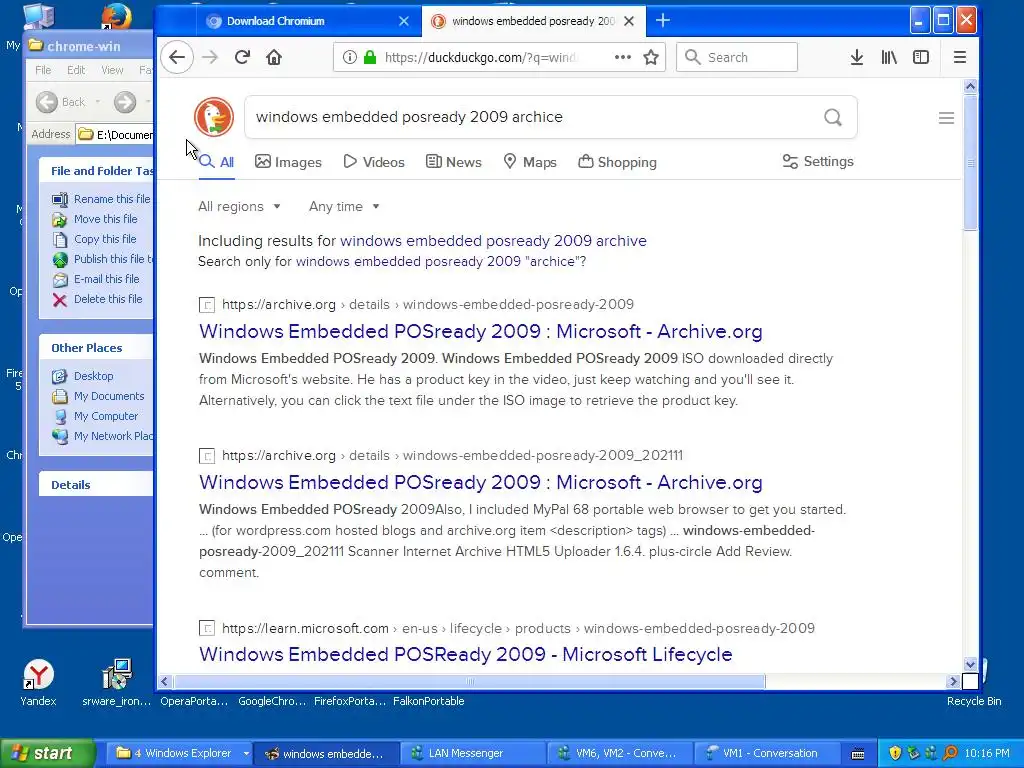The height and width of the screenshot is (768, 1024).
Task: Switch to the Download Chromium tab
Action: [x=307, y=21]
